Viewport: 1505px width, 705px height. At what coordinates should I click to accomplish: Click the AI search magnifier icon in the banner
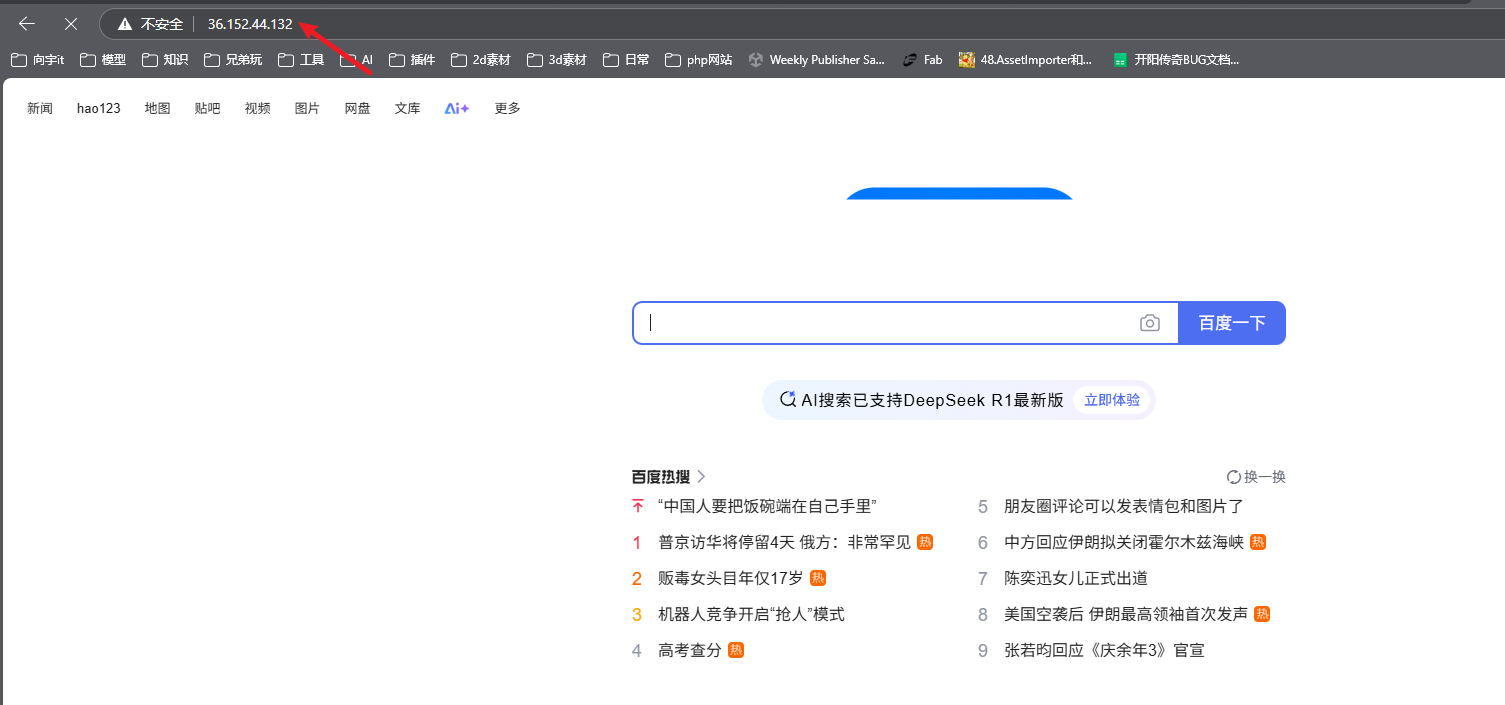pyautogui.click(x=786, y=399)
